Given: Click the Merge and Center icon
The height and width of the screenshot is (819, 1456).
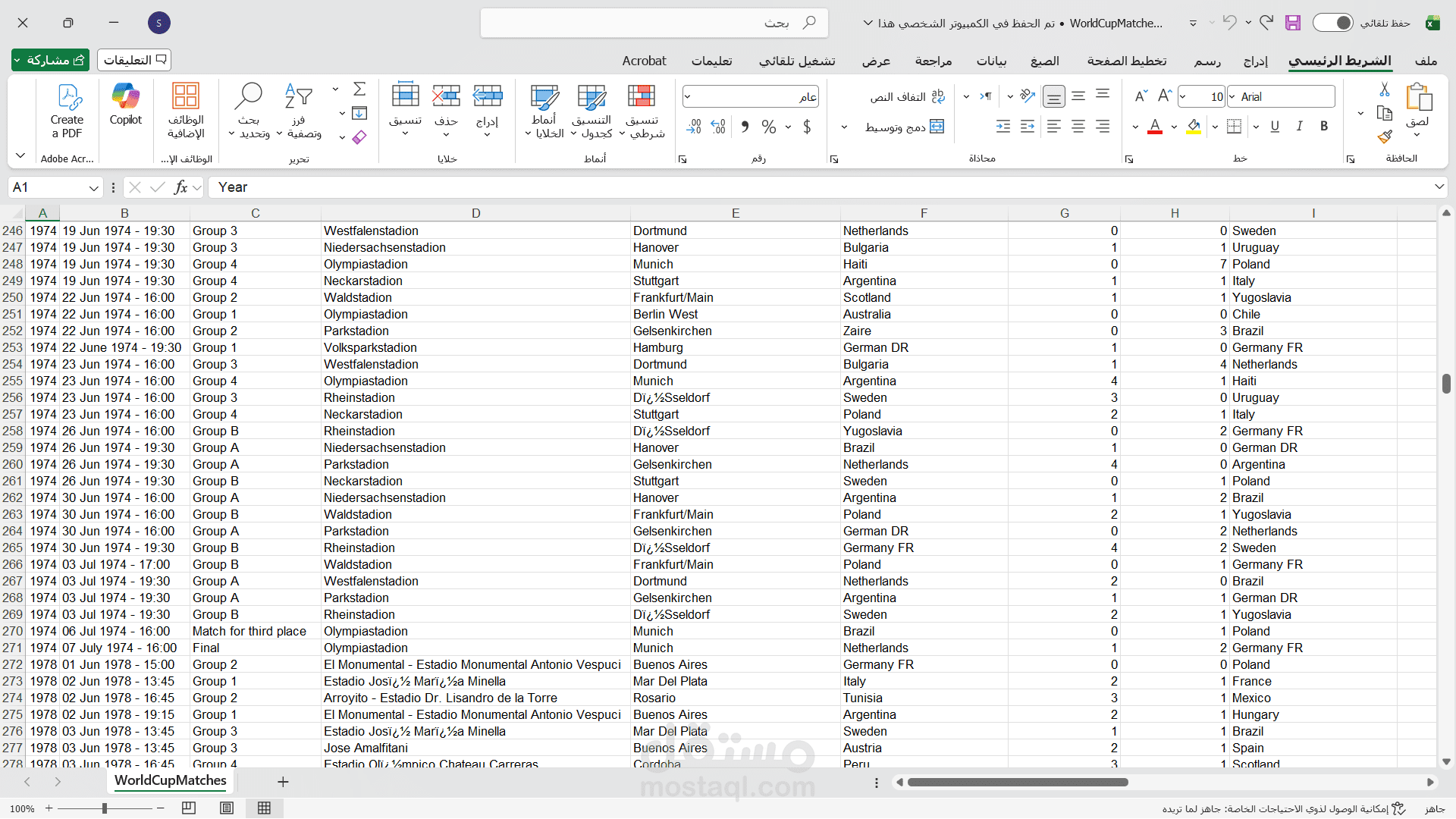Looking at the screenshot, I should [937, 127].
